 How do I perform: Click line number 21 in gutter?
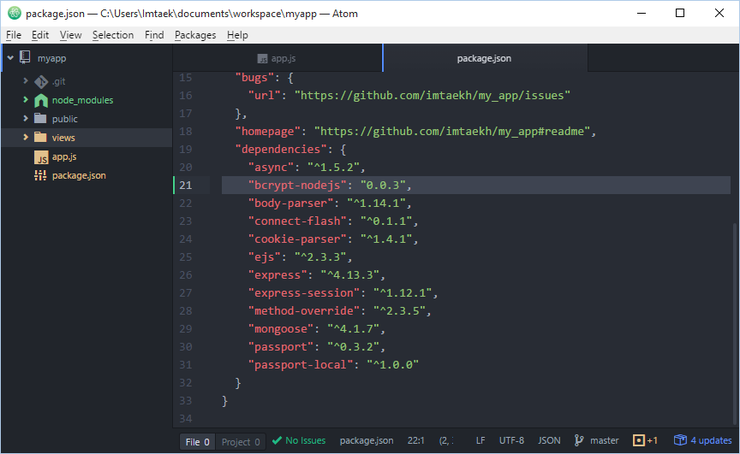pyautogui.click(x=185, y=185)
